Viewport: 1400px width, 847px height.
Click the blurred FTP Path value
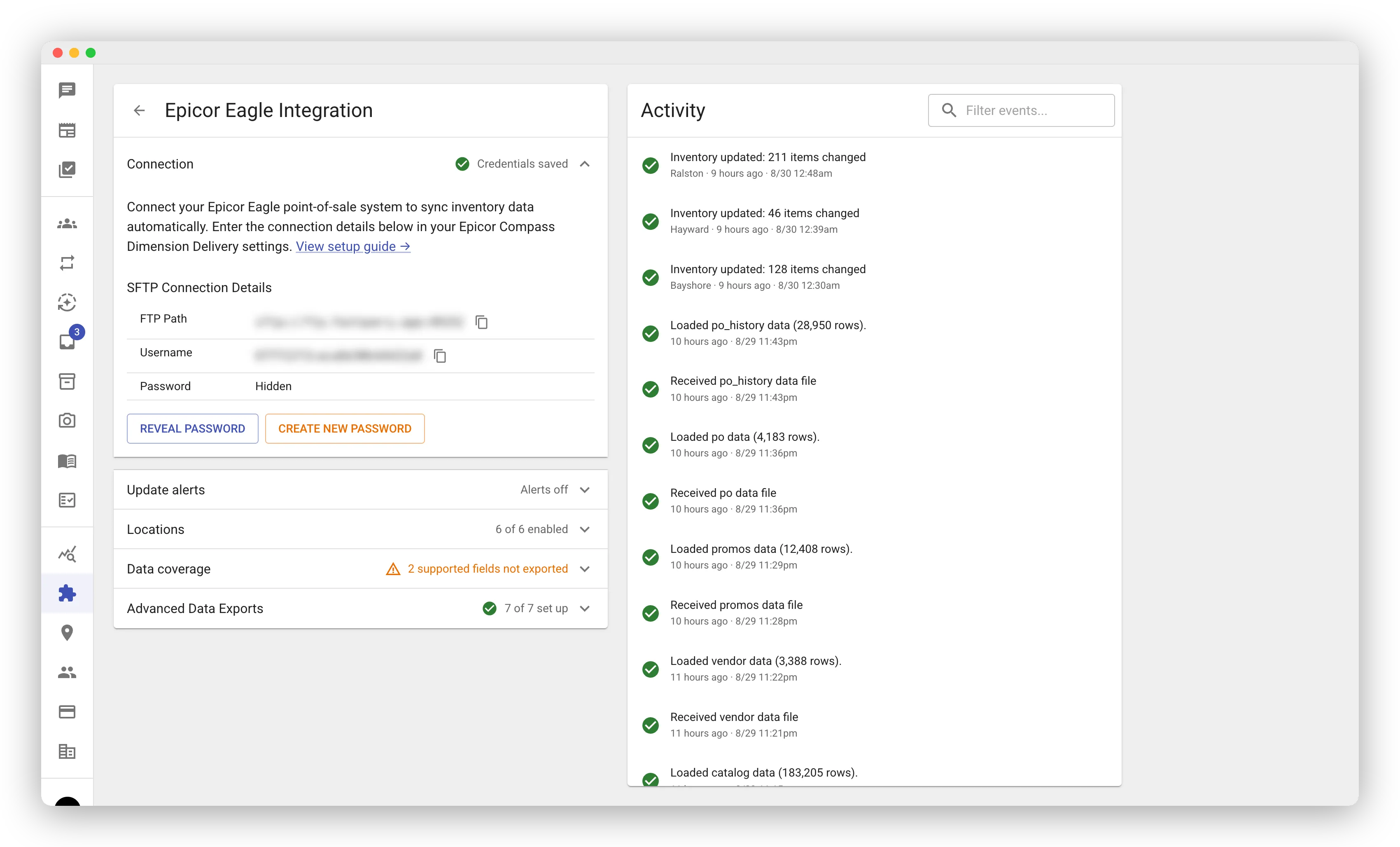tap(359, 322)
